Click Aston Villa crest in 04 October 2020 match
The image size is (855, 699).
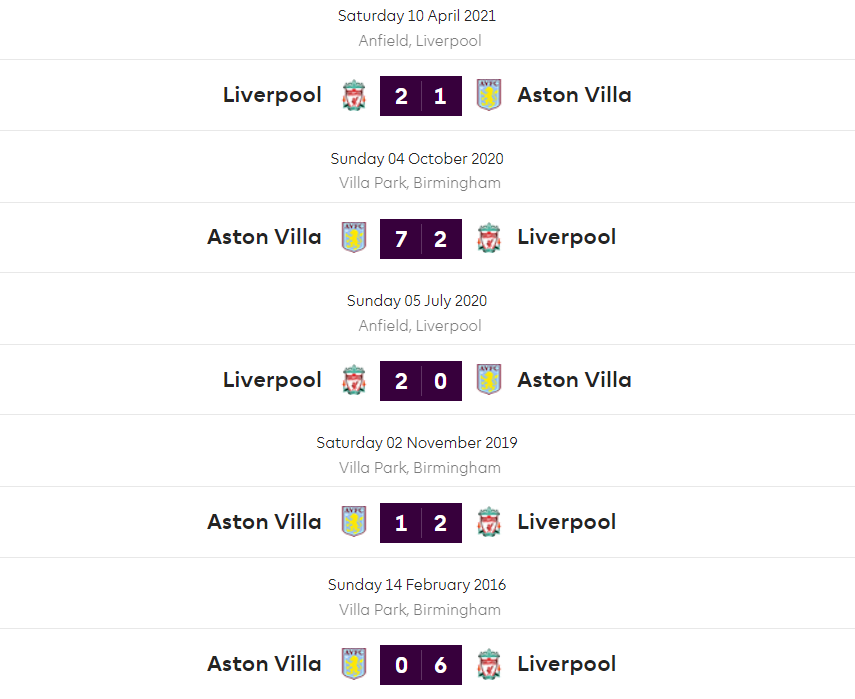pyautogui.click(x=354, y=238)
